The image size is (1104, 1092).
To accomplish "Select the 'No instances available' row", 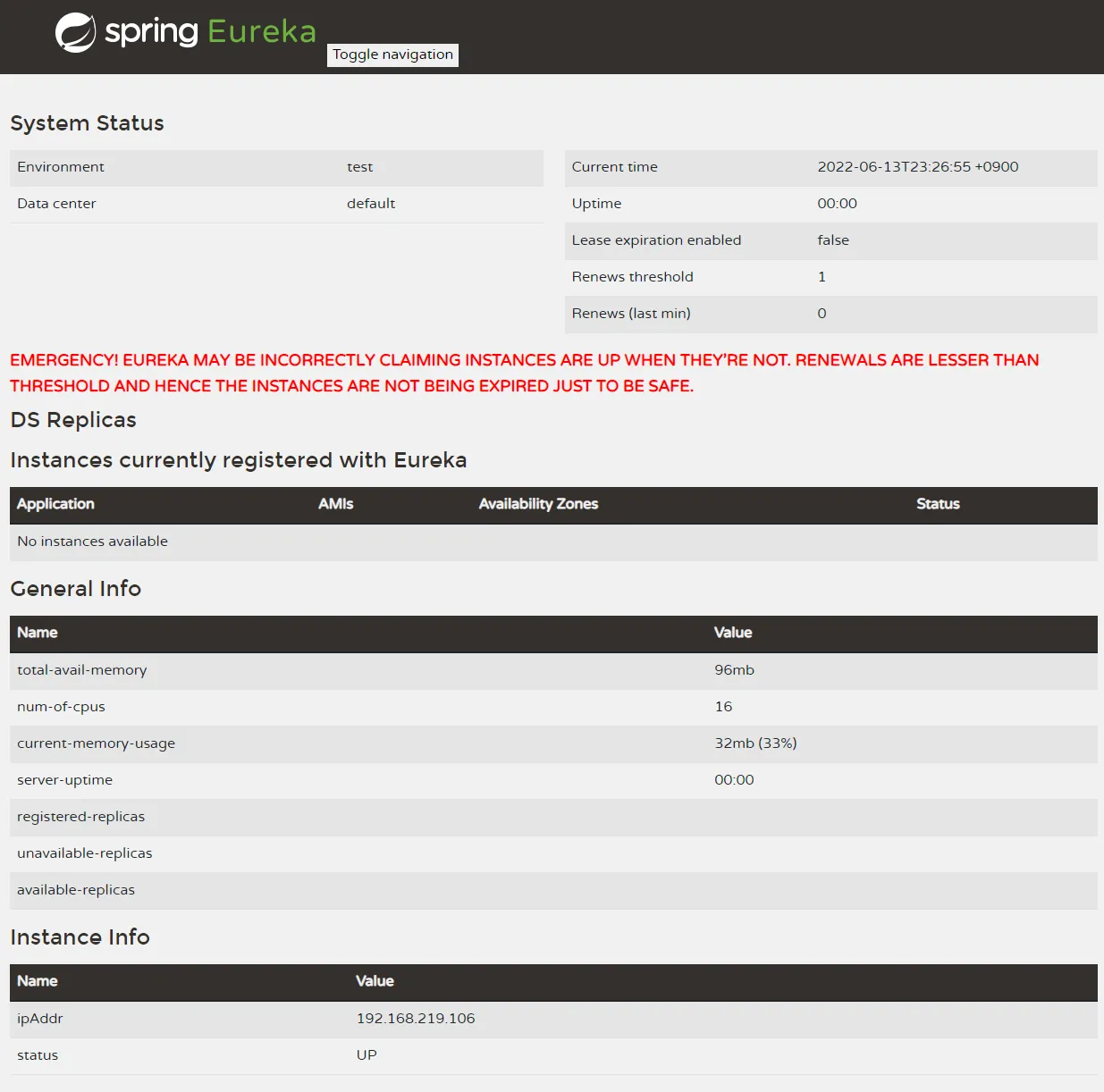I will pyautogui.click(x=553, y=542).
